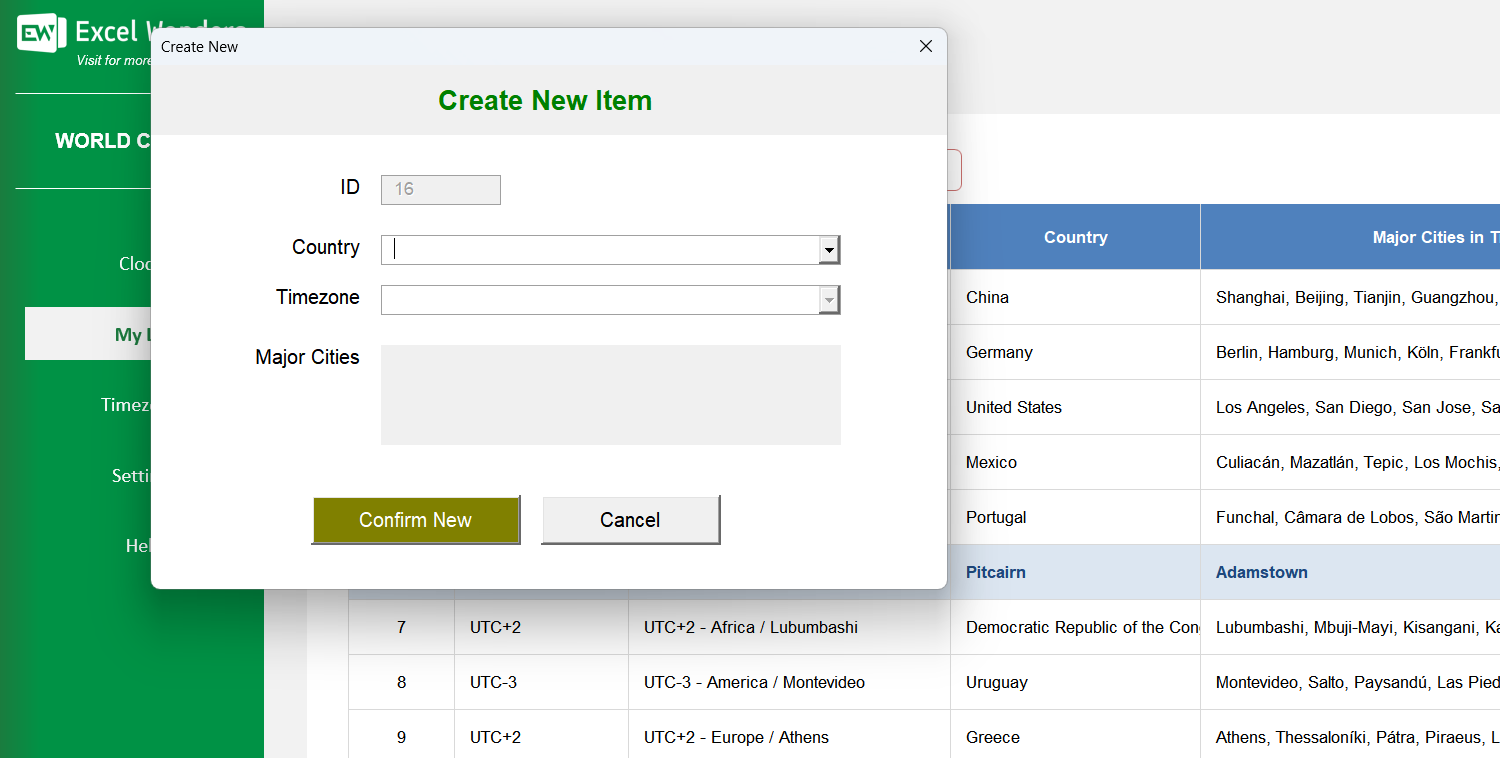Focus the Country text input
Screen dimensions: 1500x758
tap(599, 250)
